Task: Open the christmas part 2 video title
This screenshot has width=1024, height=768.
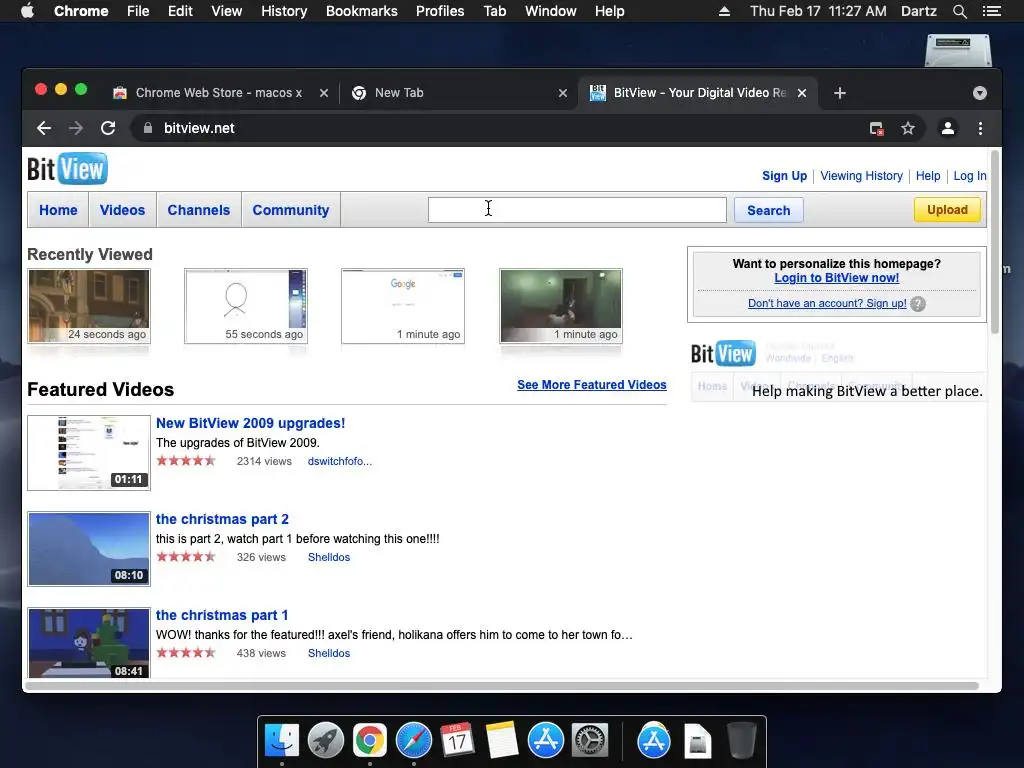Action: click(x=222, y=519)
